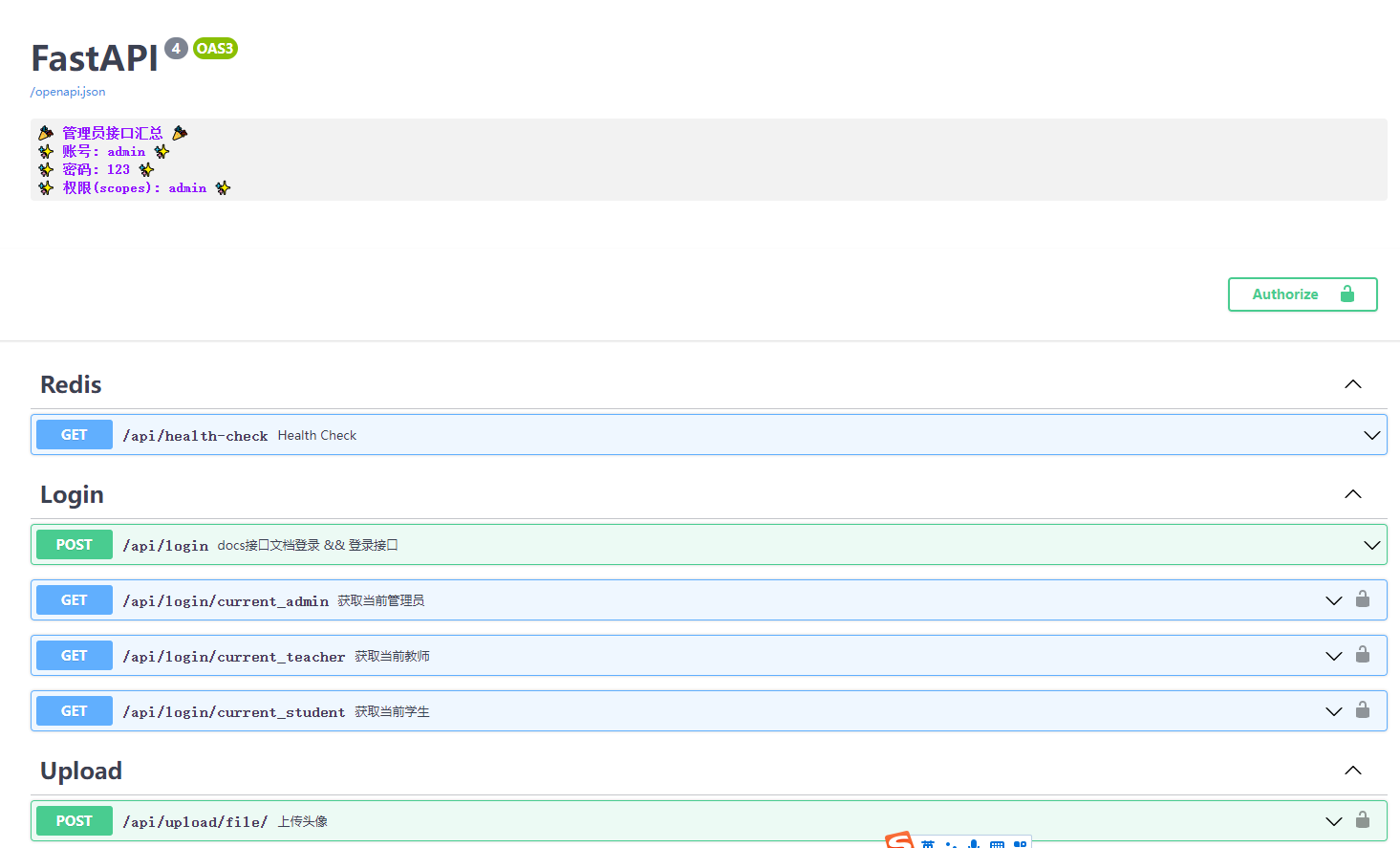Collapse the Redis section
Image resolution: width=1400 pixels, height=848 pixels.
pyautogui.click(x=1352, y=383)
